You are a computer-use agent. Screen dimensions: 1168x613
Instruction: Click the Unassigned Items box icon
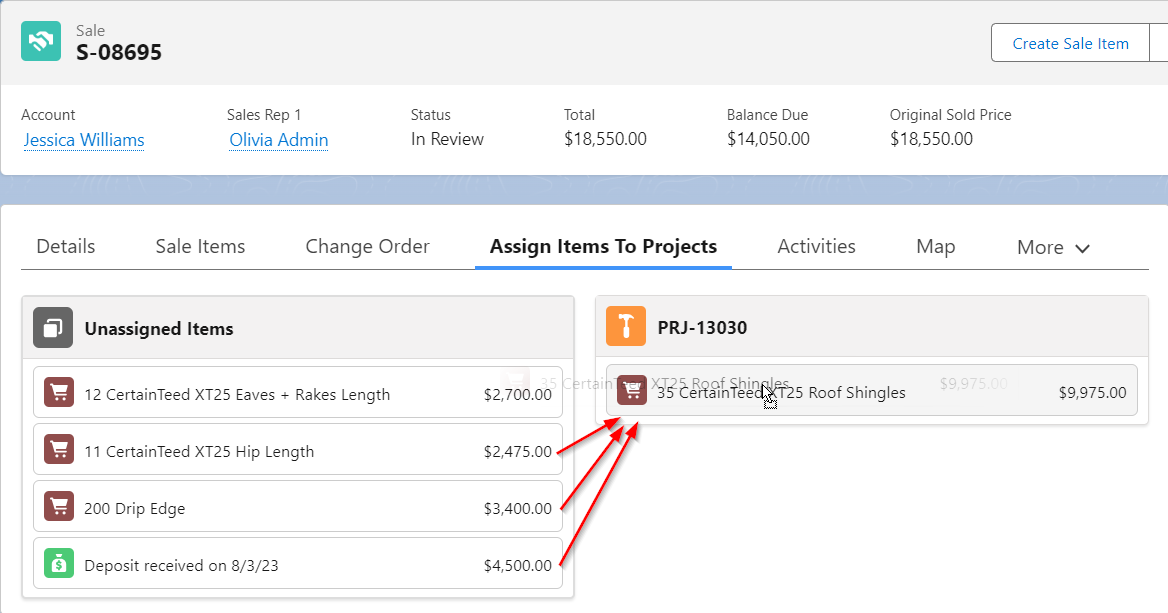pos(54,328)
